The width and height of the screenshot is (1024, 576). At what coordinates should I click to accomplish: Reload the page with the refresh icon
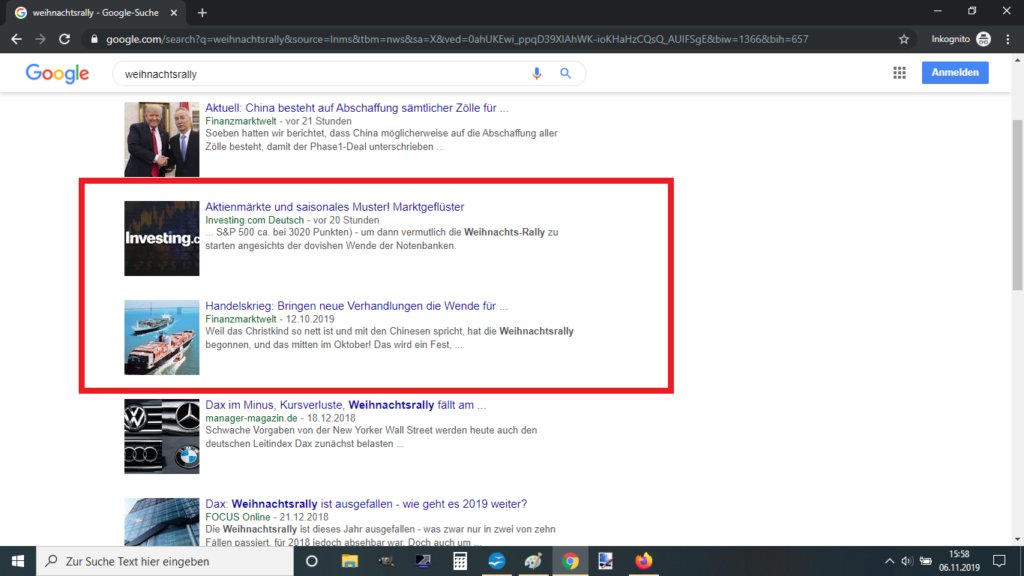tap(64, 39)
